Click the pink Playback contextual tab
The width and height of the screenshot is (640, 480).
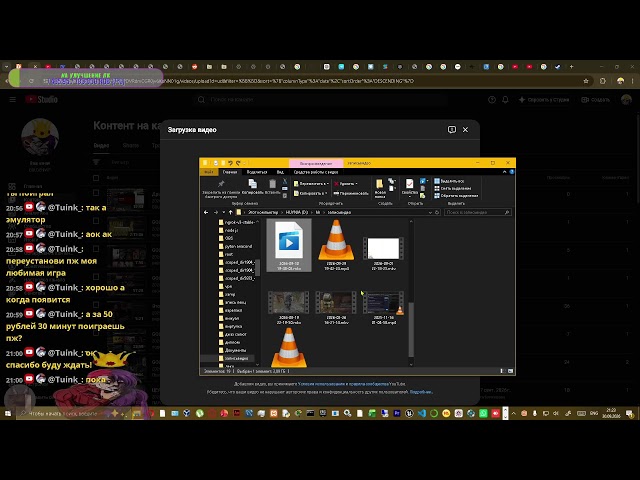pyautogui.click(x=316, y=163)
